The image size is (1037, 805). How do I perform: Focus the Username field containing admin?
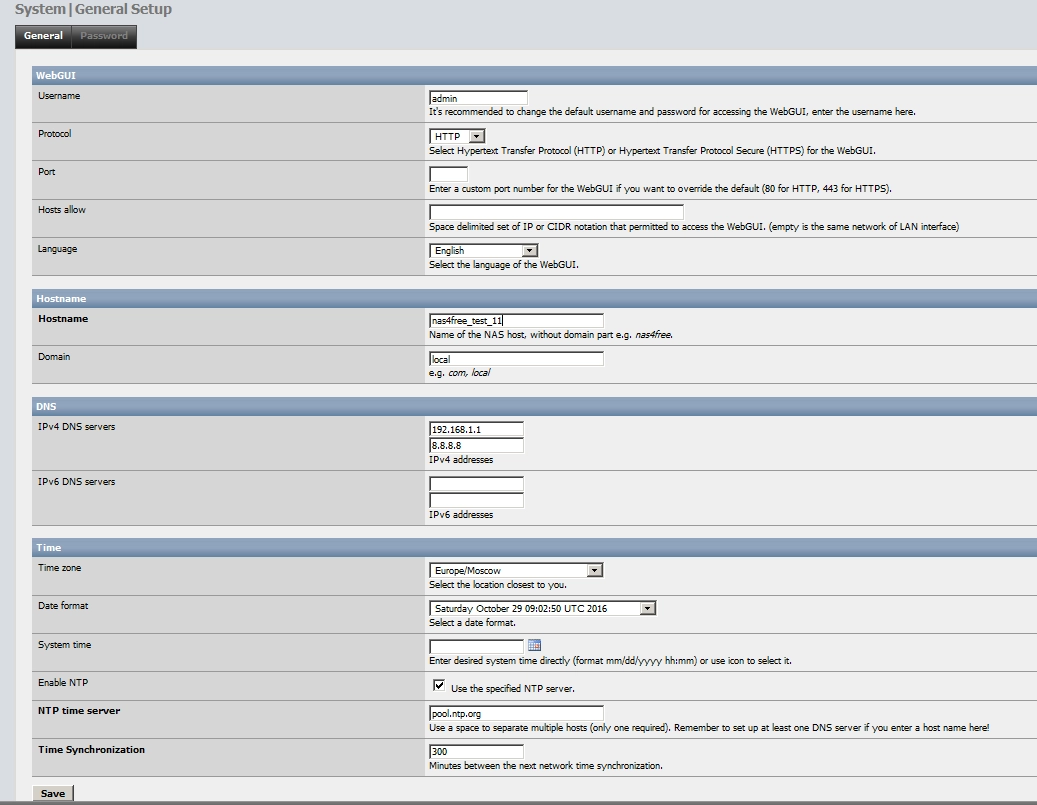click(x=478, y=98)
